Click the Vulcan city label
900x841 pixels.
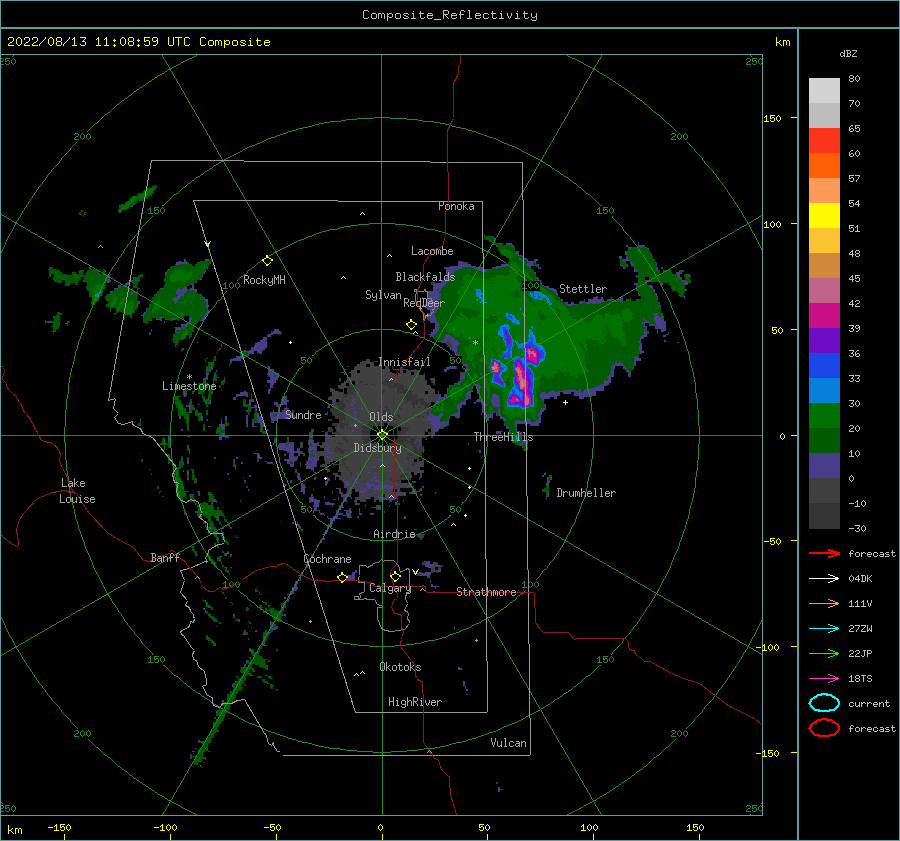pos(509,743)
